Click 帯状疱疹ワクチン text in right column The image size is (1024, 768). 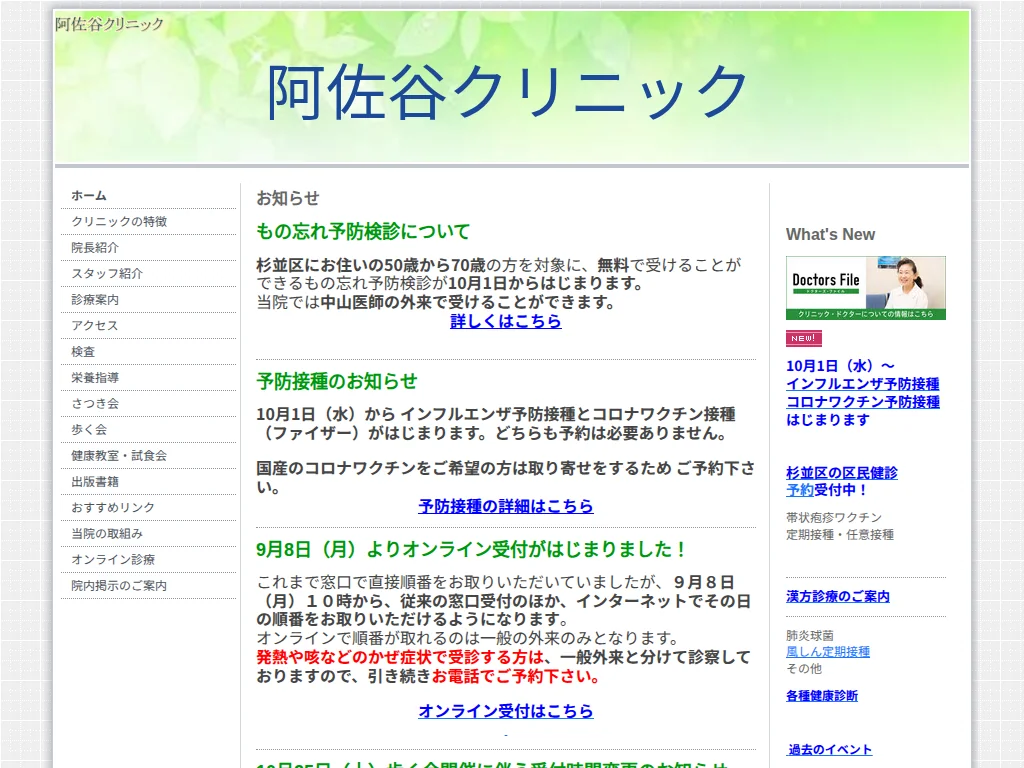tap(833, 518)
